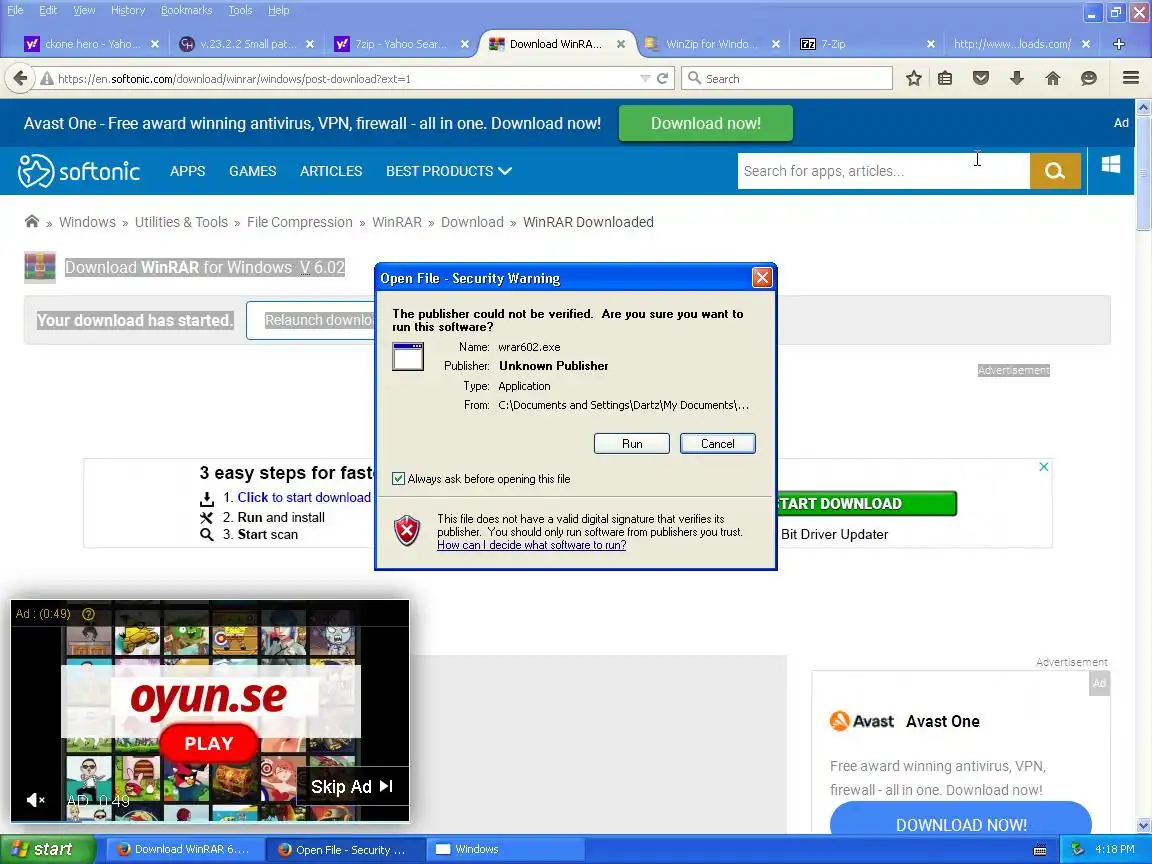The image size is (1152, 864).
Task: Open Utilities & Tools breadcrumb link
Action: click(x=181, y=222)
